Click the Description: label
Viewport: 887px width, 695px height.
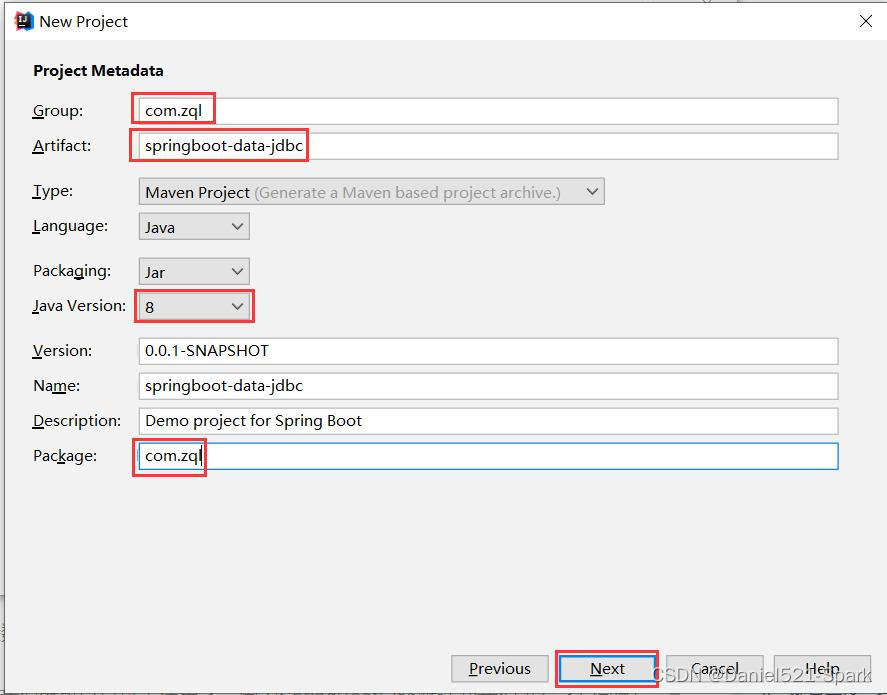point(77,421)
